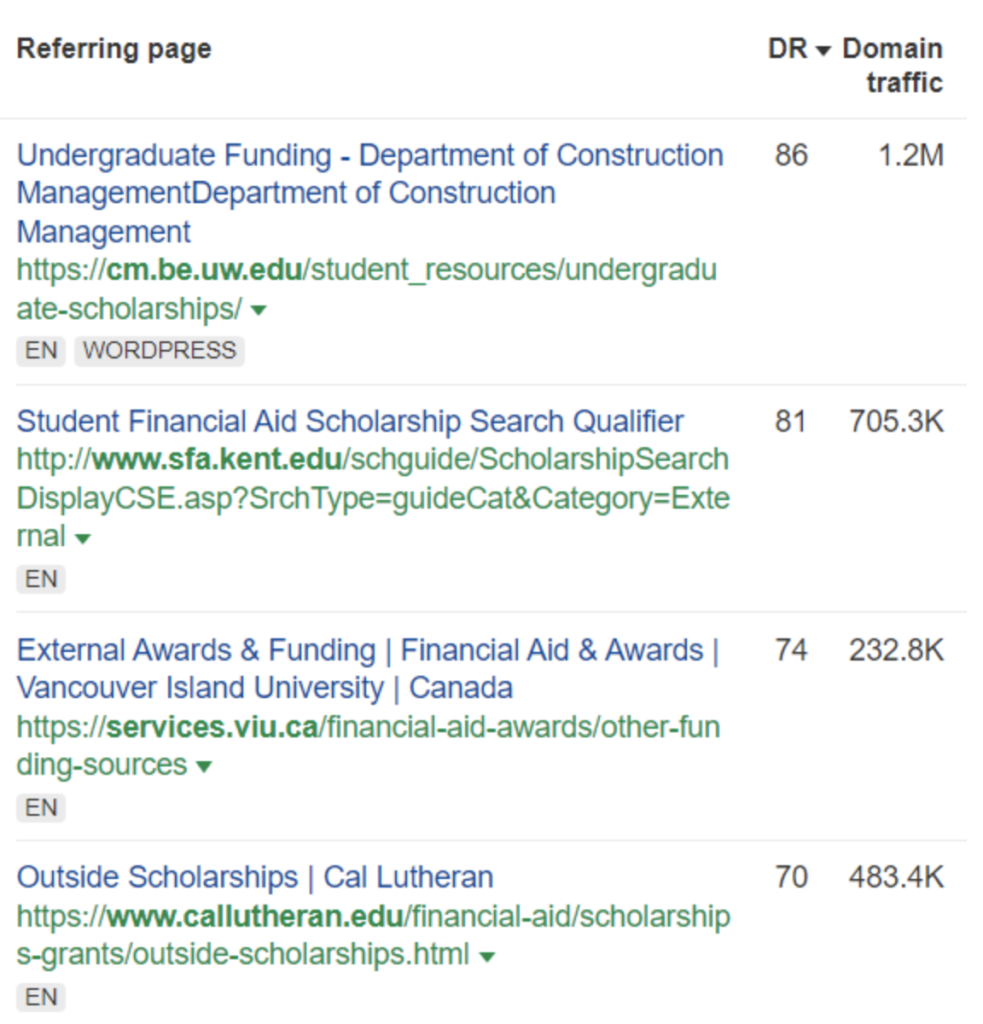Select DR value 70
Screen dimensions: 983x1024
(791, 877)
